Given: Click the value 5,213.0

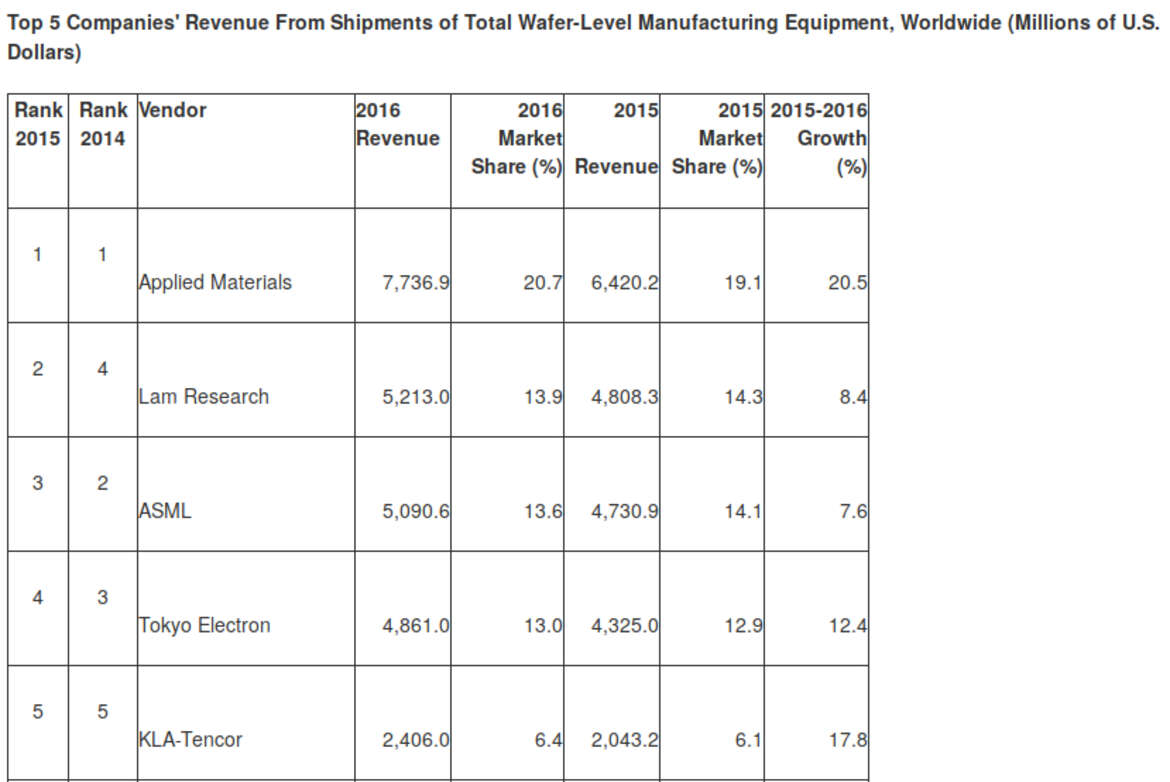Looking at the screenshot, I should [416, 397].
